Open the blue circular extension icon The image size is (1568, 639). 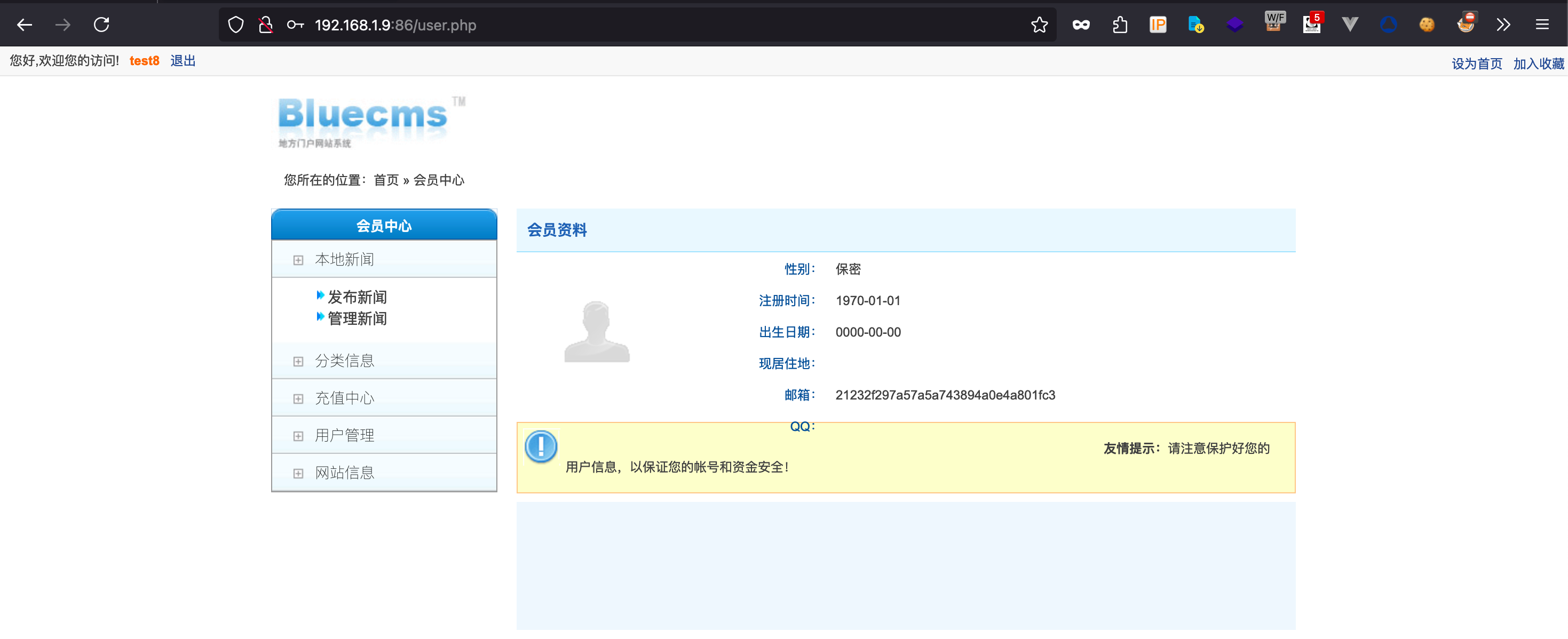[x=1389, y=25]
